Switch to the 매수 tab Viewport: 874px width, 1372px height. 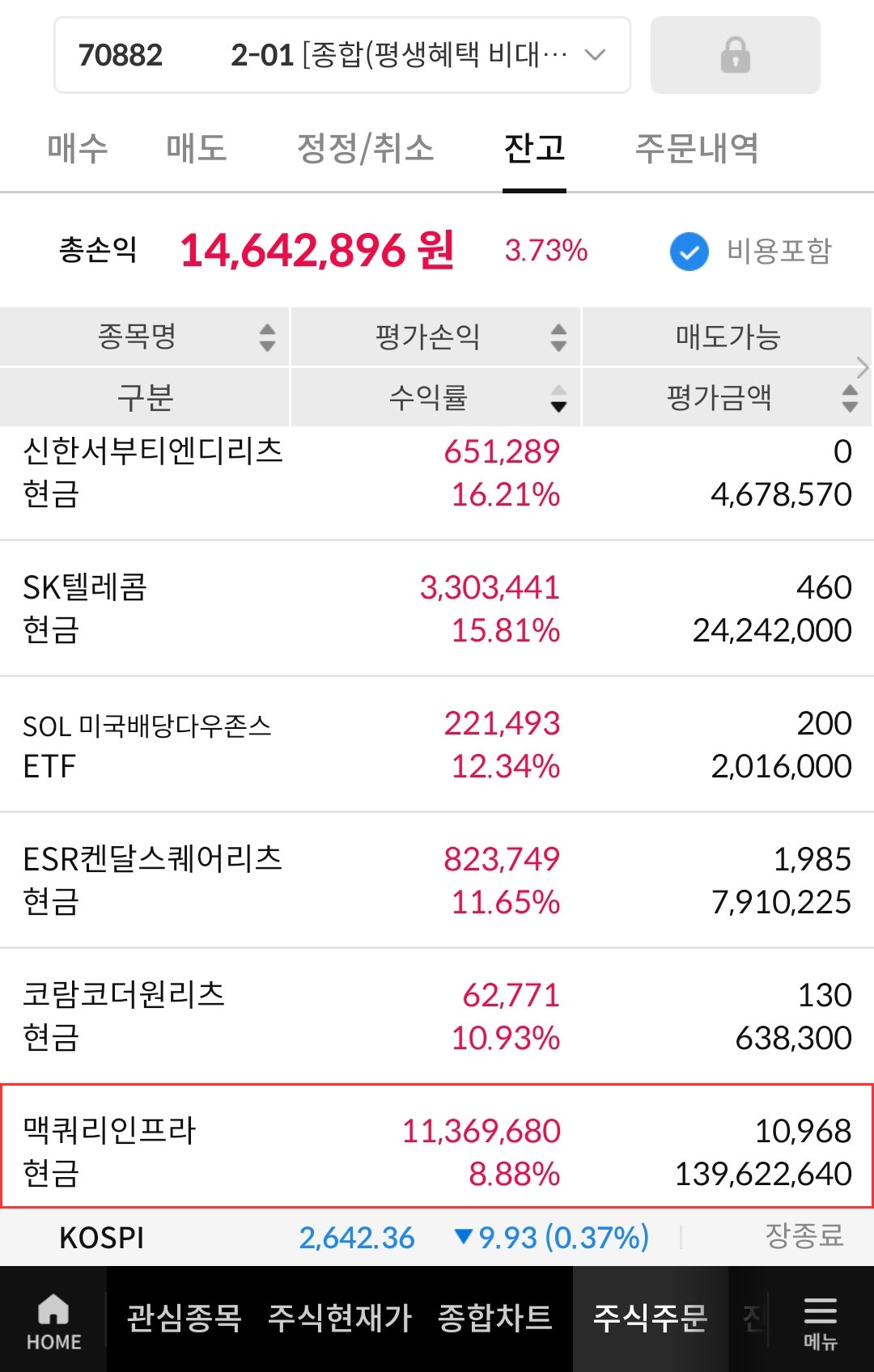coord(78,149)
